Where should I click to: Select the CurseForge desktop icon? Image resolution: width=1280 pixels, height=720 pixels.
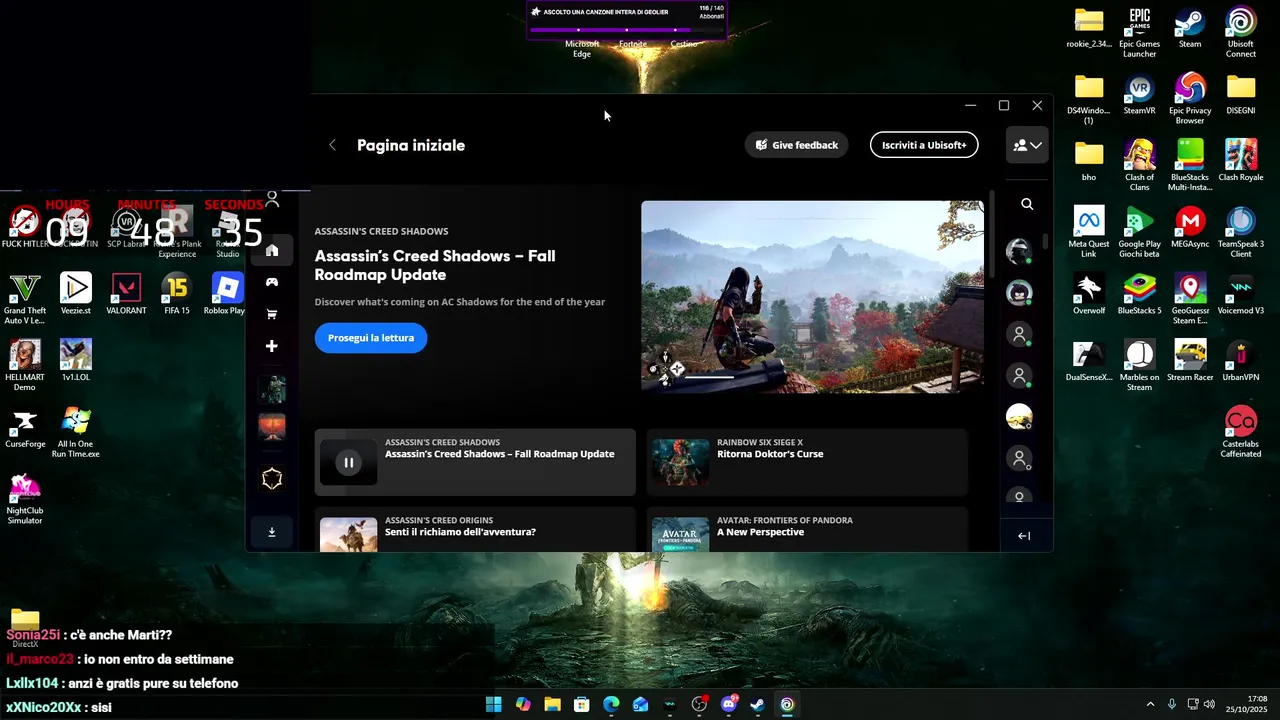[x=25, y=428]
